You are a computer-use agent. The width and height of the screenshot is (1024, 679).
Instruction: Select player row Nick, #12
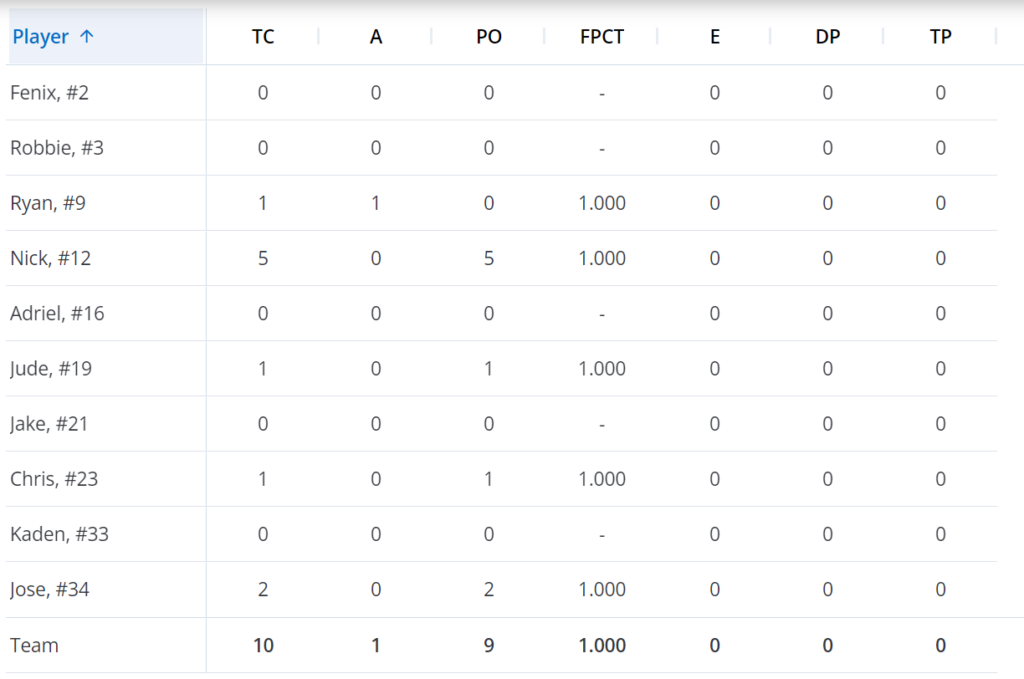pos(502,258)
